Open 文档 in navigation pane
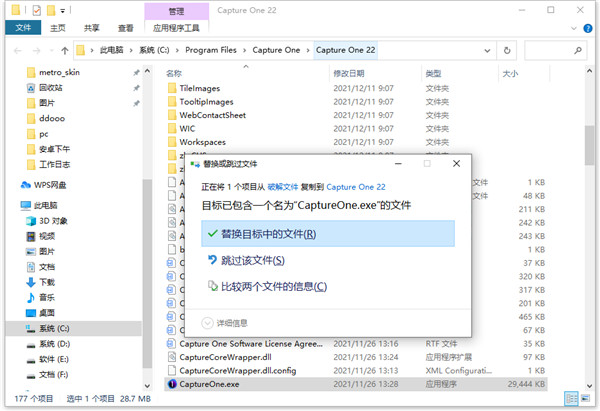Viewport: 600px width, 411px height. coord(47,267)
